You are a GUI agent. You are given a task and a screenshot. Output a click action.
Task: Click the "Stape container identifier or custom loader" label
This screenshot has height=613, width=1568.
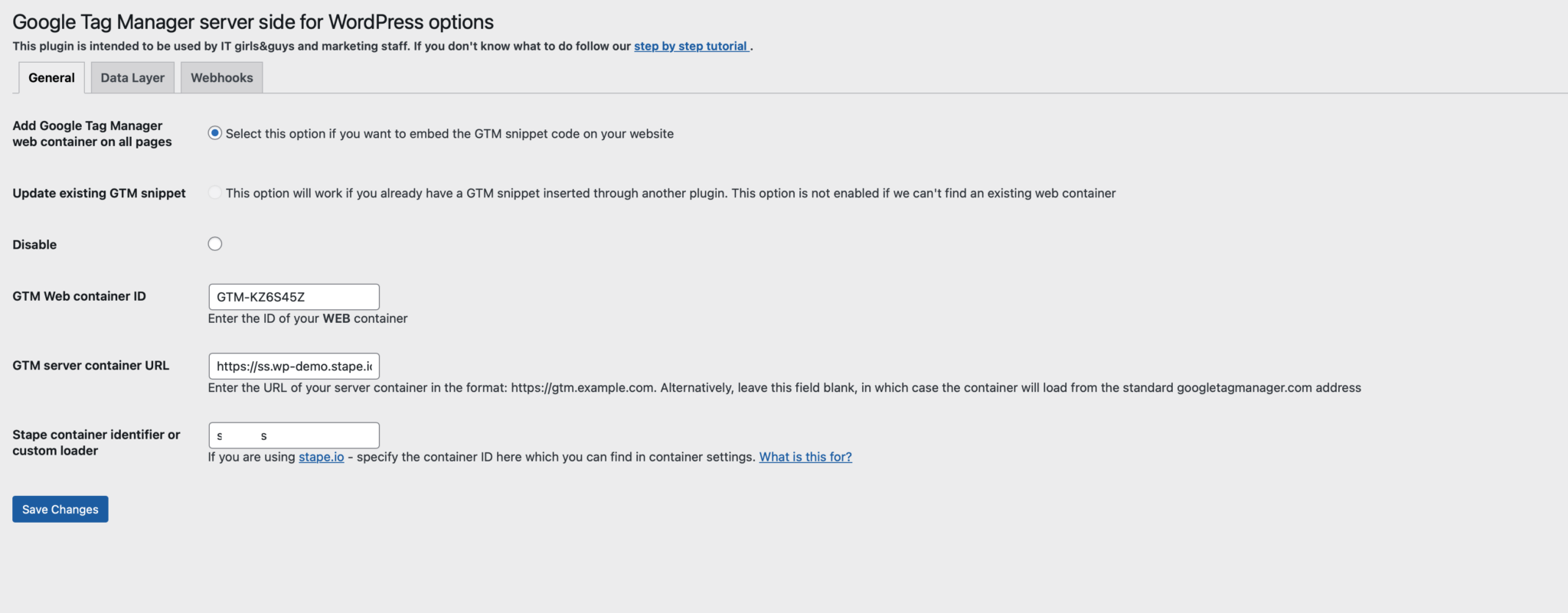click(96, 442)
